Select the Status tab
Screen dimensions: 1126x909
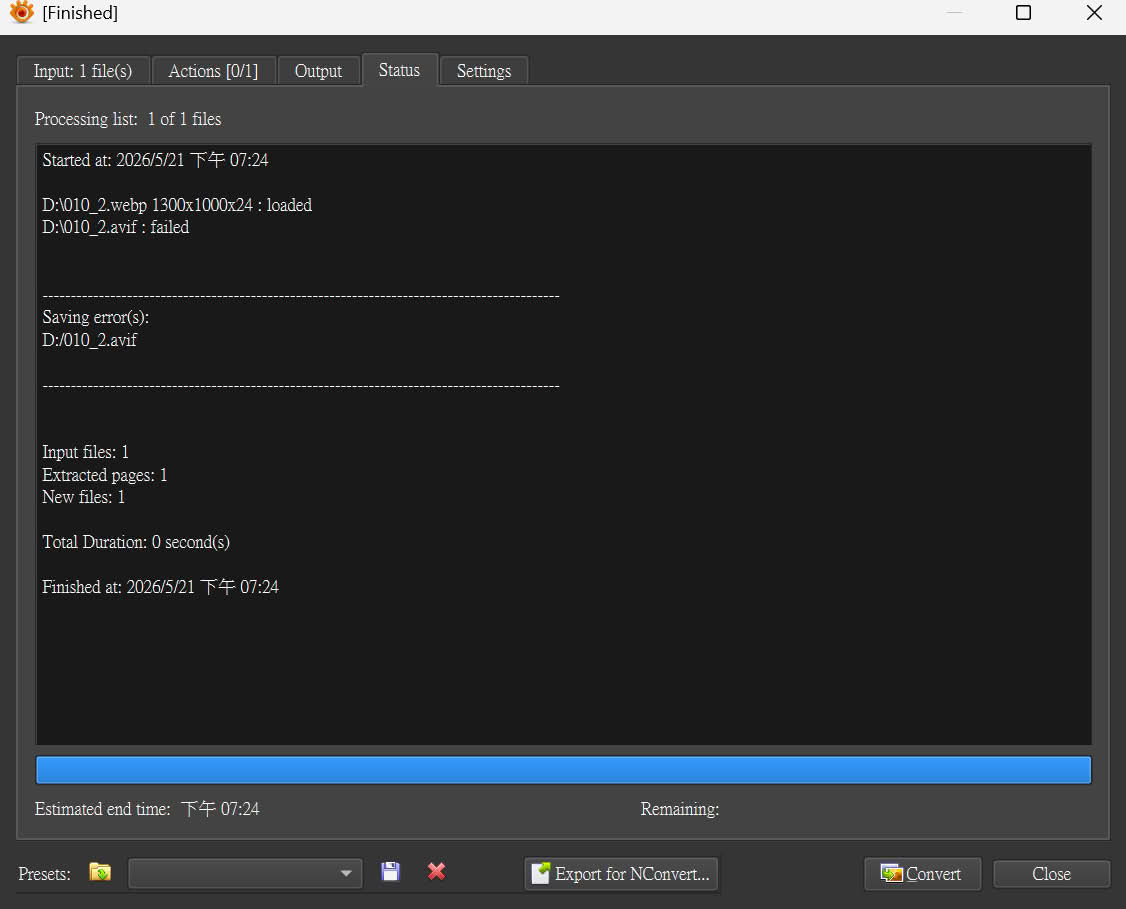point(399,70)
